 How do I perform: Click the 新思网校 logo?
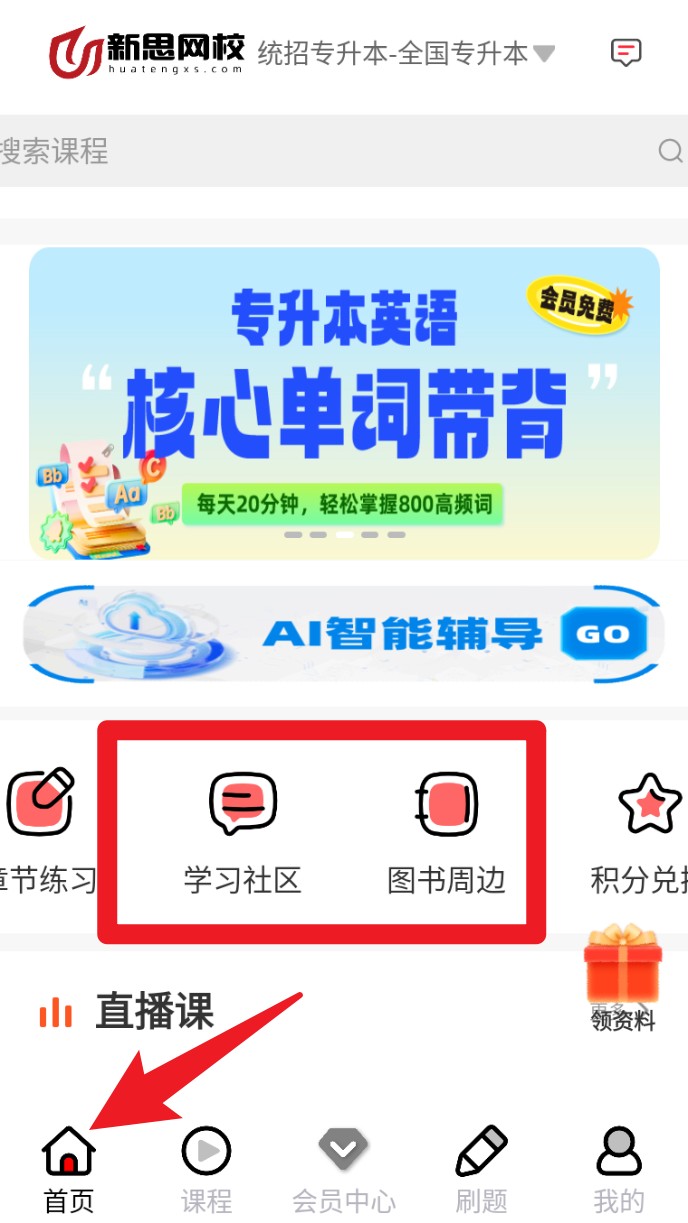[147, 52]
